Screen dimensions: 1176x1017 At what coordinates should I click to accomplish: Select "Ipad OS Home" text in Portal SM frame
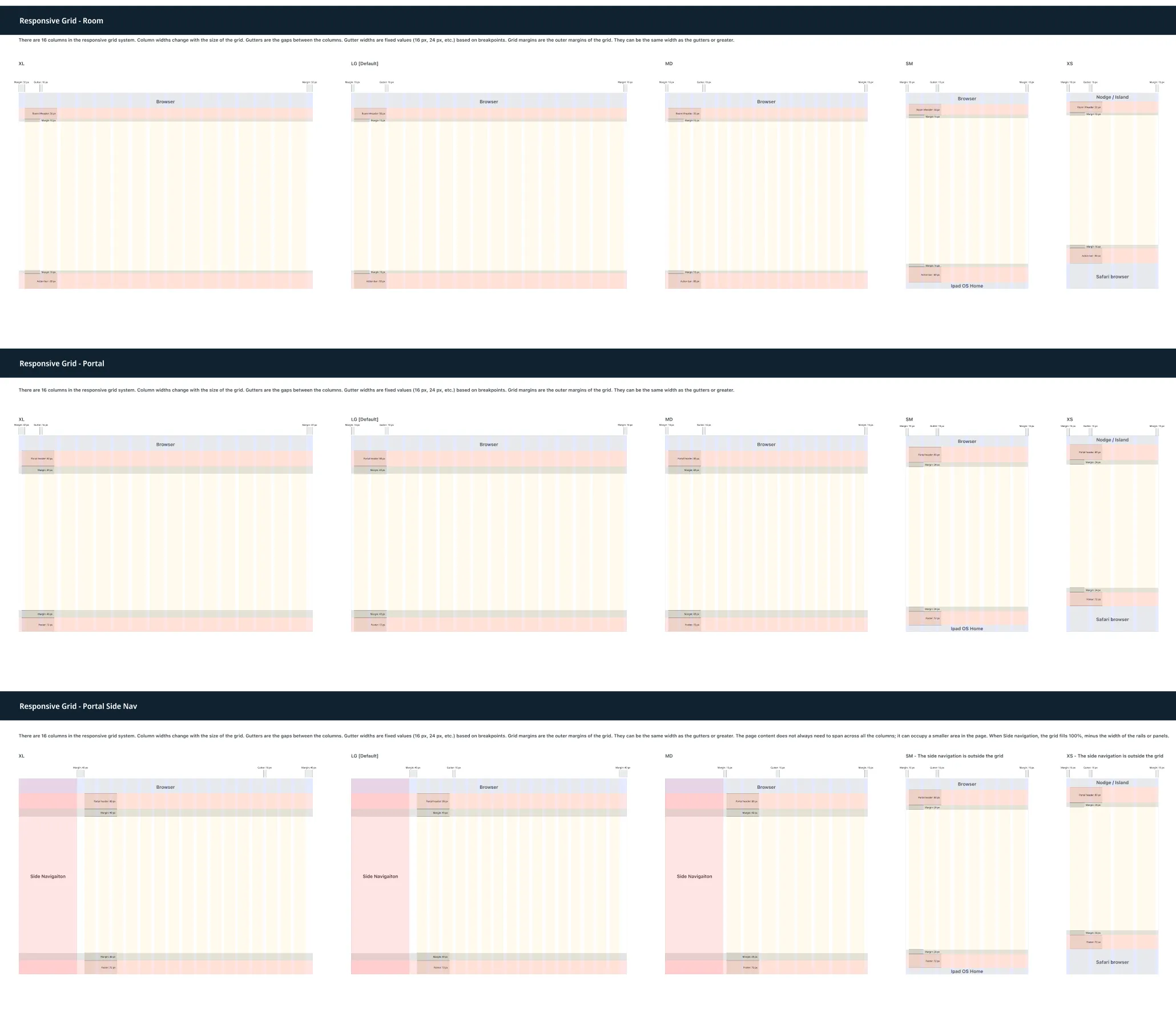pos(966,629)
